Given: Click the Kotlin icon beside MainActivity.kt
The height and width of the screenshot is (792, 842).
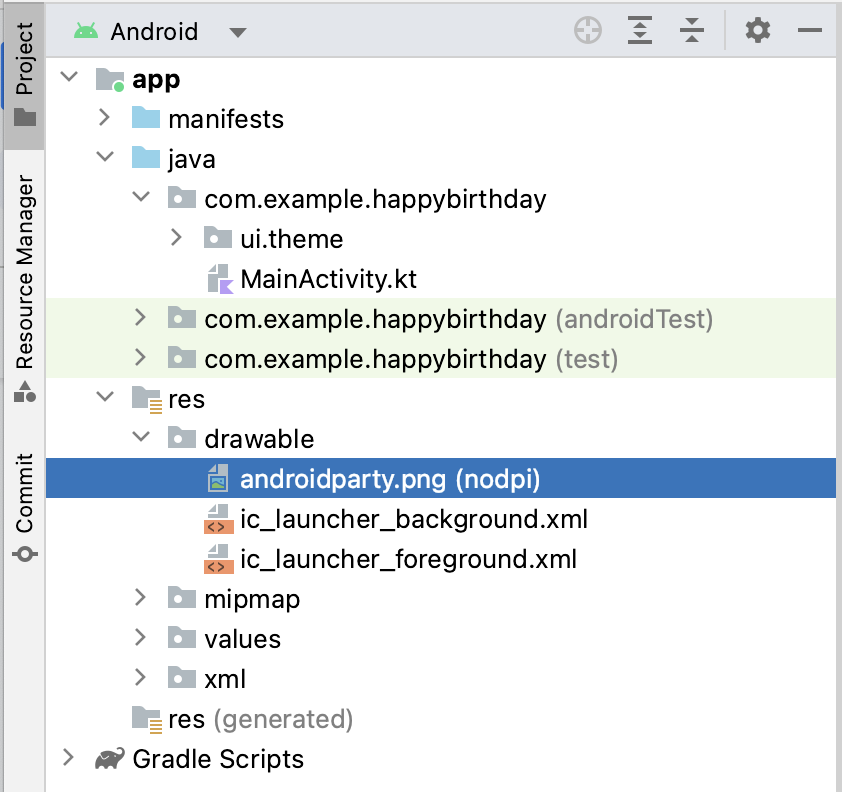Looking at the screenshot, I should [219, 279].
